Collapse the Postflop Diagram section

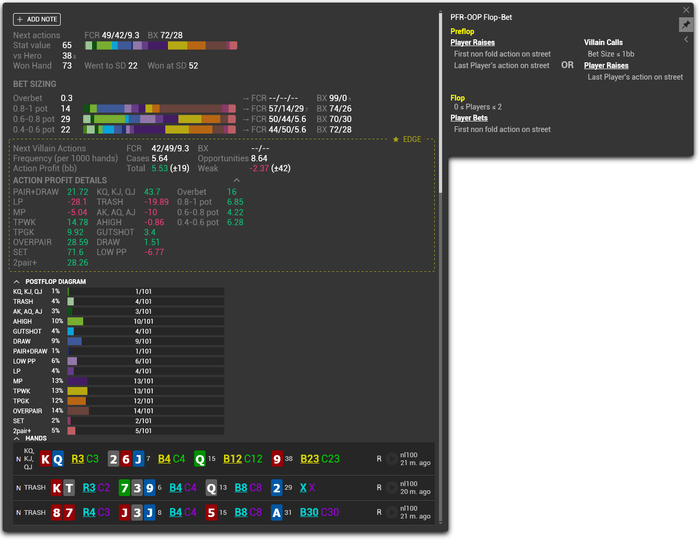pyautogui.click(x=17, y=282)
